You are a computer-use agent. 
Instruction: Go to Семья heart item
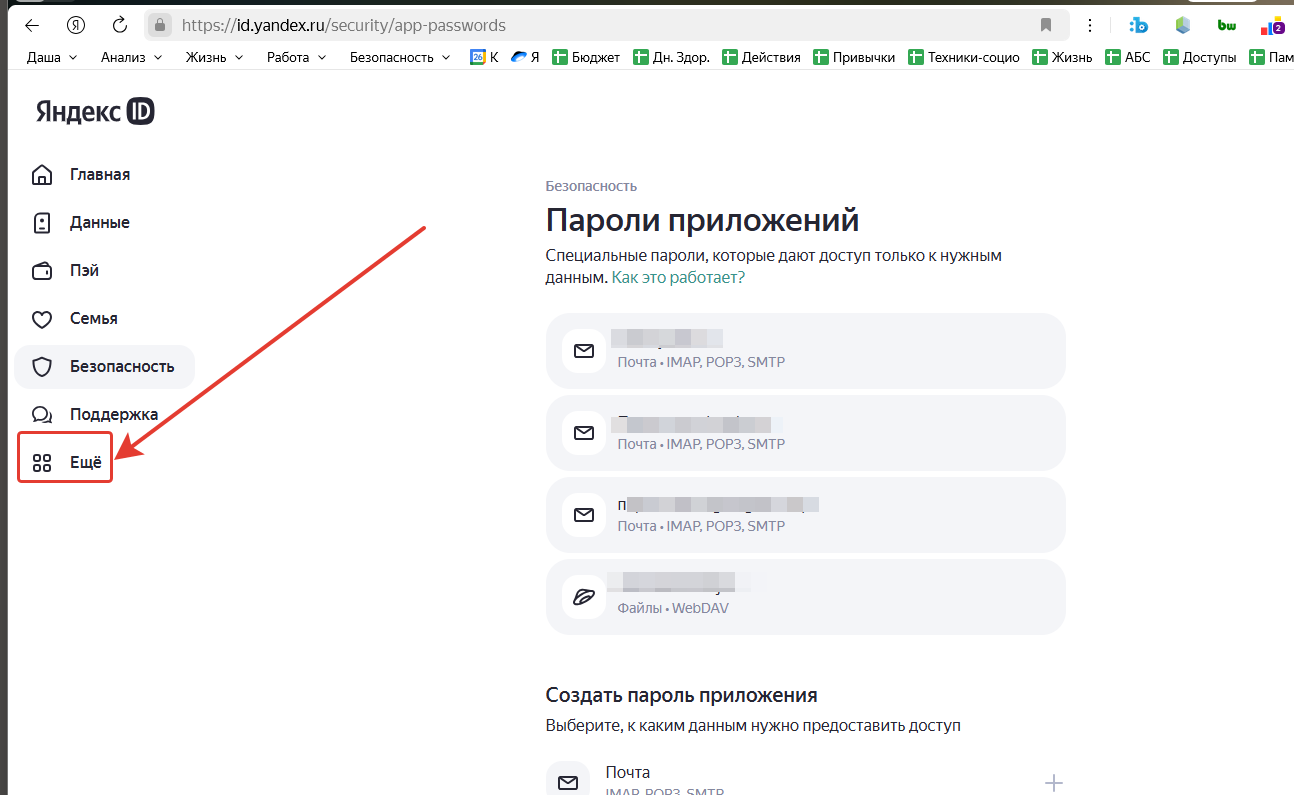coord(93,319)
